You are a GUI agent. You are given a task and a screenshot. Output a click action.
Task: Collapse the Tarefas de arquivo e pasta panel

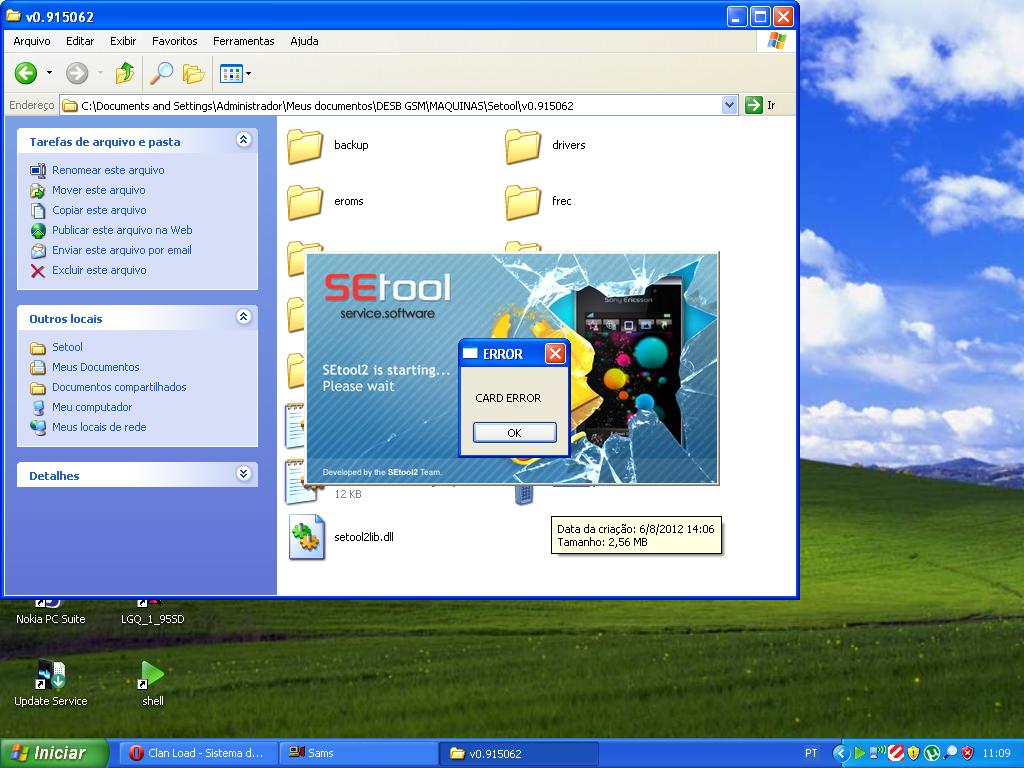(x=244, y=140)
